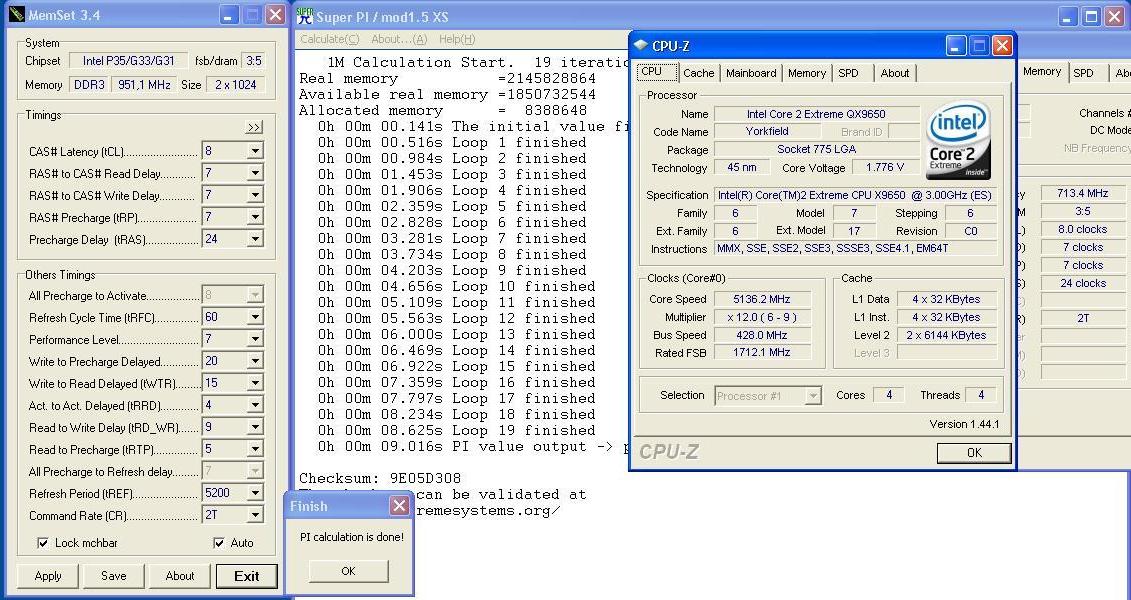Toggle the Auto checkbox in MemSet
Image resolution: width=1131 pixels, height=600 pixels.
click(x=219, y=542)
